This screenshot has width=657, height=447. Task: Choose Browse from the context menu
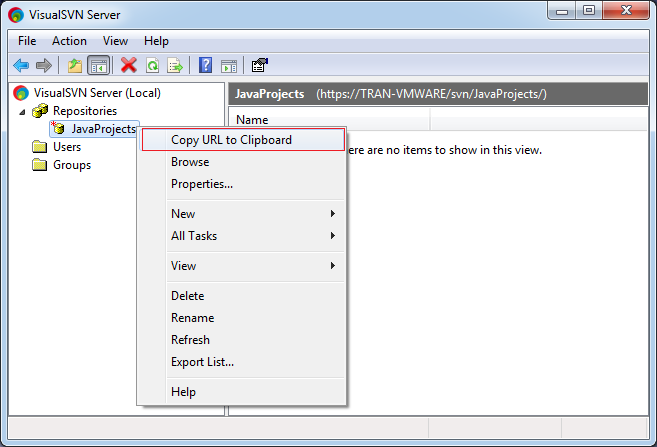click(243, 162)
